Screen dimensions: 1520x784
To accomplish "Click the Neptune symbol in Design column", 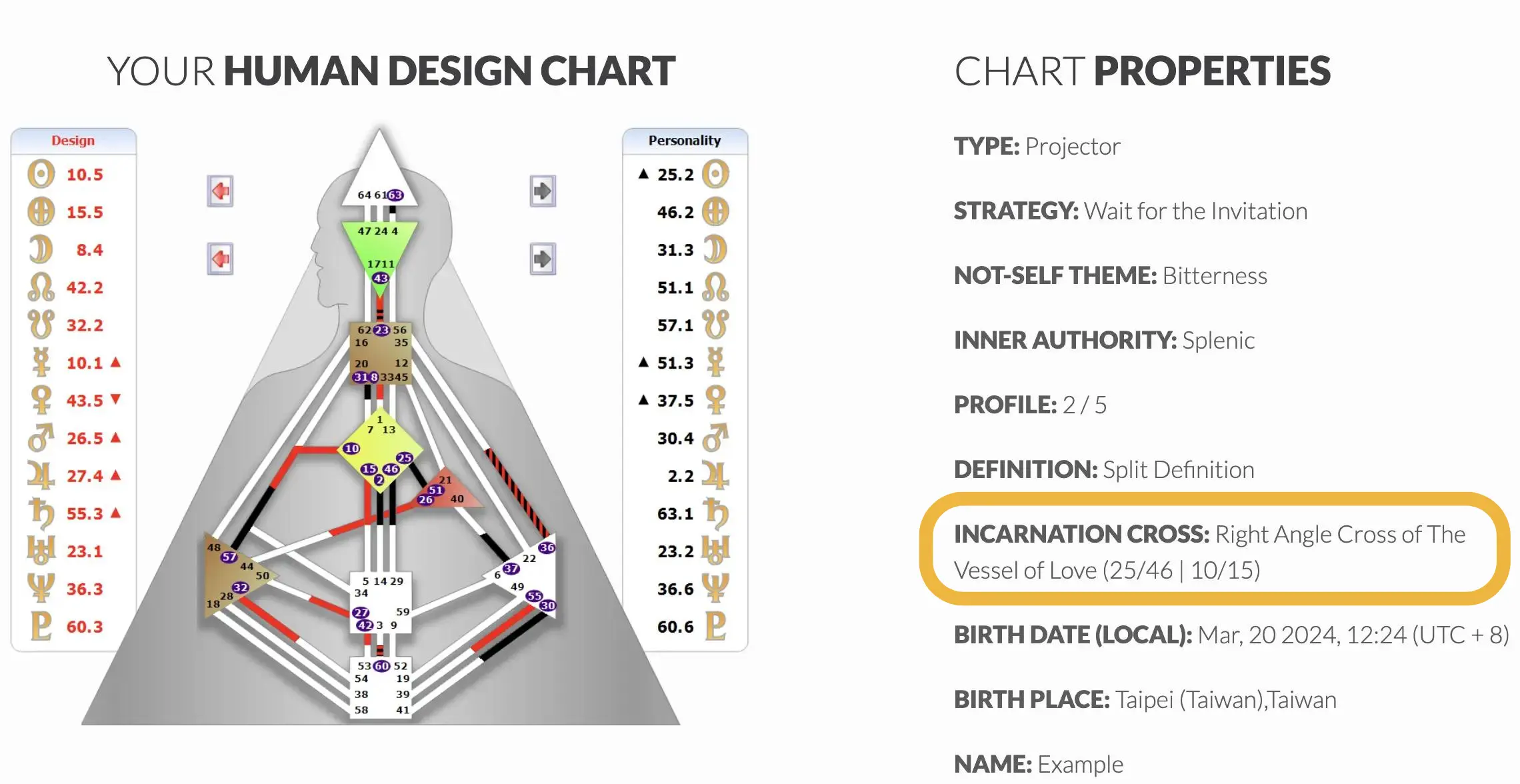I will click(x=41, y=588).
